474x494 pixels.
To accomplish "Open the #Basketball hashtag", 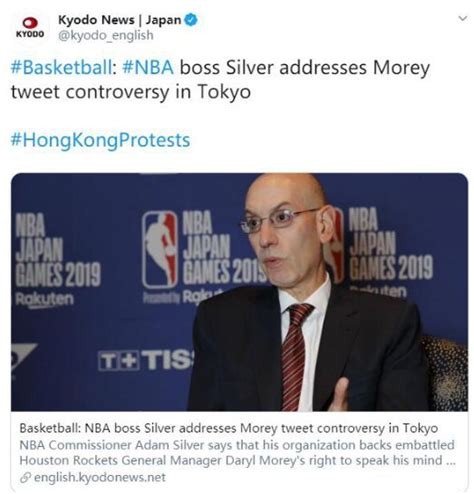I will tap(61, 67).
